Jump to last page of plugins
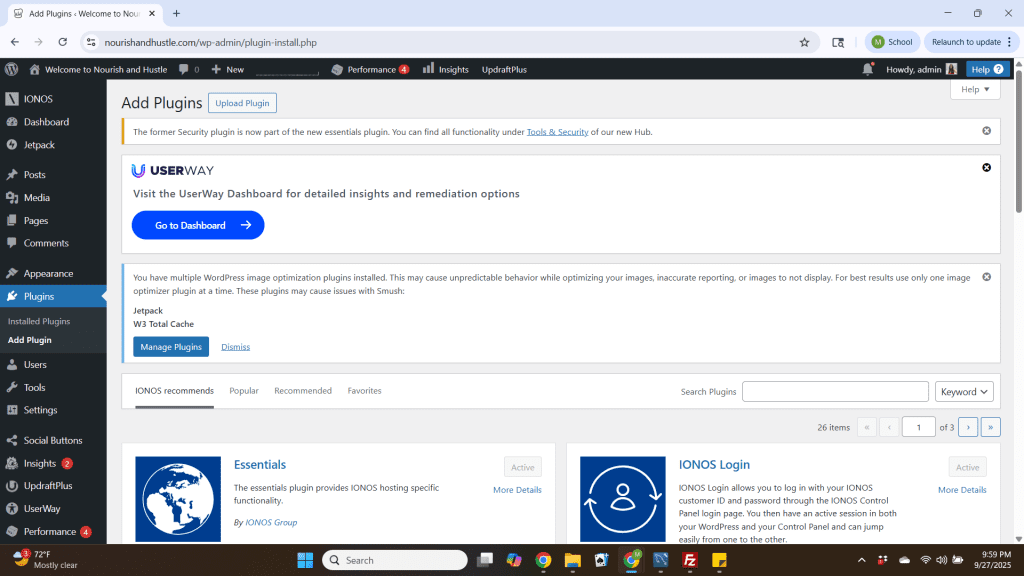 pyautogui.click(x=990, y=427)
